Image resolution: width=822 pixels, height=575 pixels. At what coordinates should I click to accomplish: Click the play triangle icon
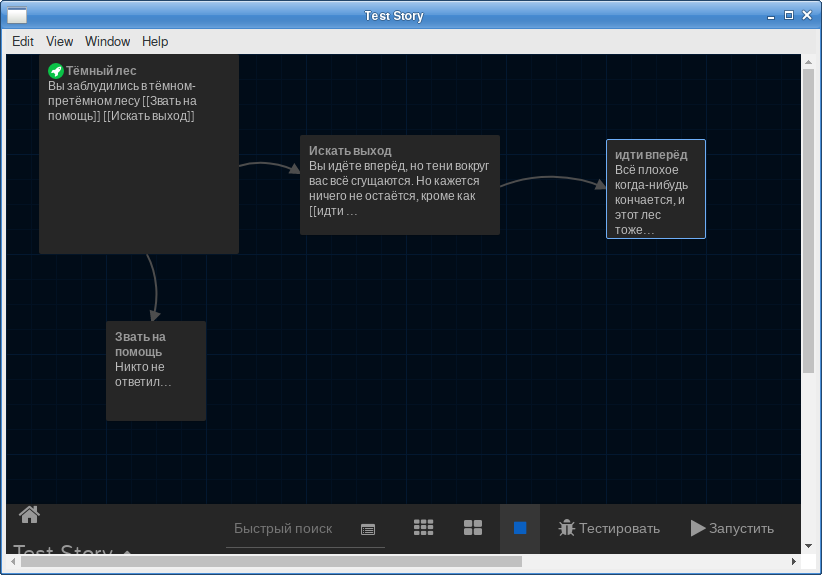point(697,528)
